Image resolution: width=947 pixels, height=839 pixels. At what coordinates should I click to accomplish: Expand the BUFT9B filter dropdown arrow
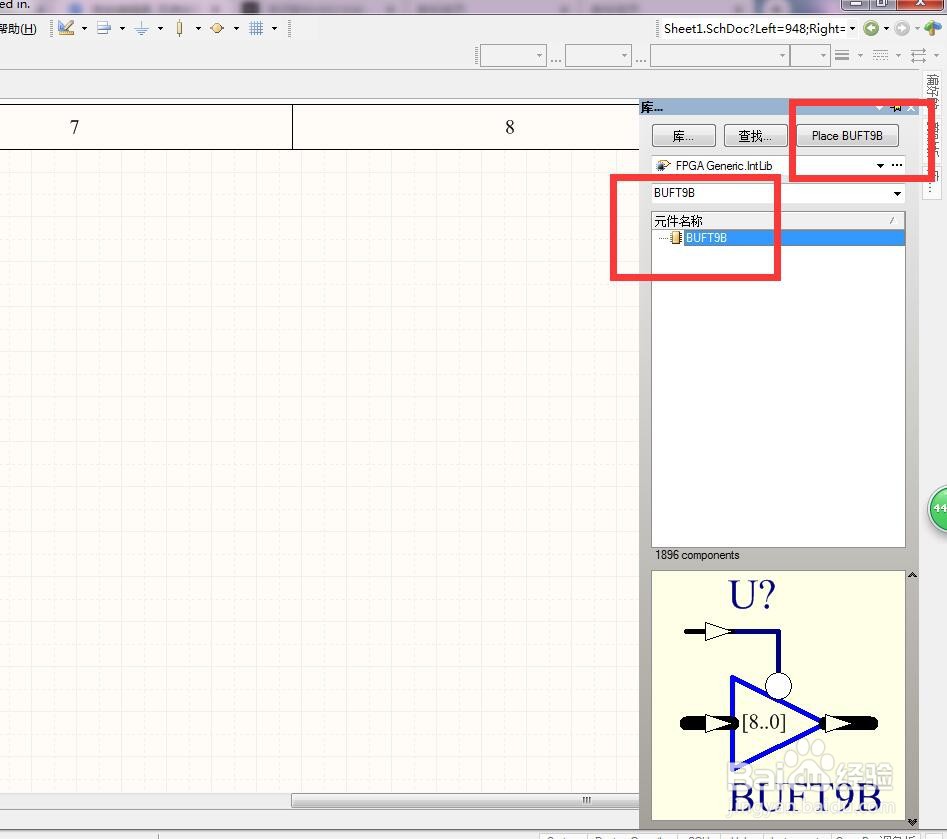point(897,193)
